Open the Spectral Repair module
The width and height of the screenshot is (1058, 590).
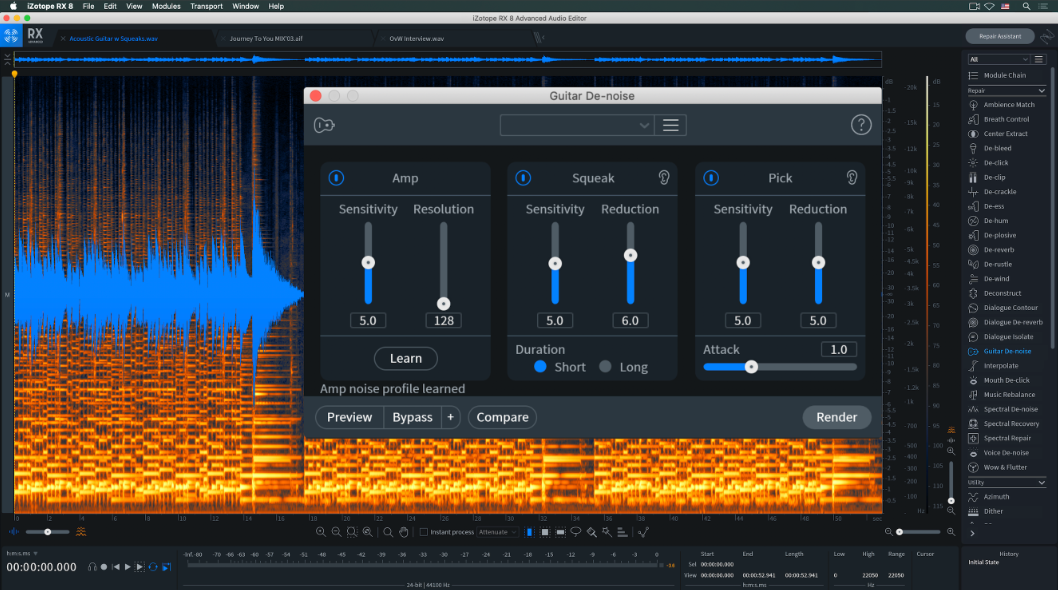[x=1007, y=438]
